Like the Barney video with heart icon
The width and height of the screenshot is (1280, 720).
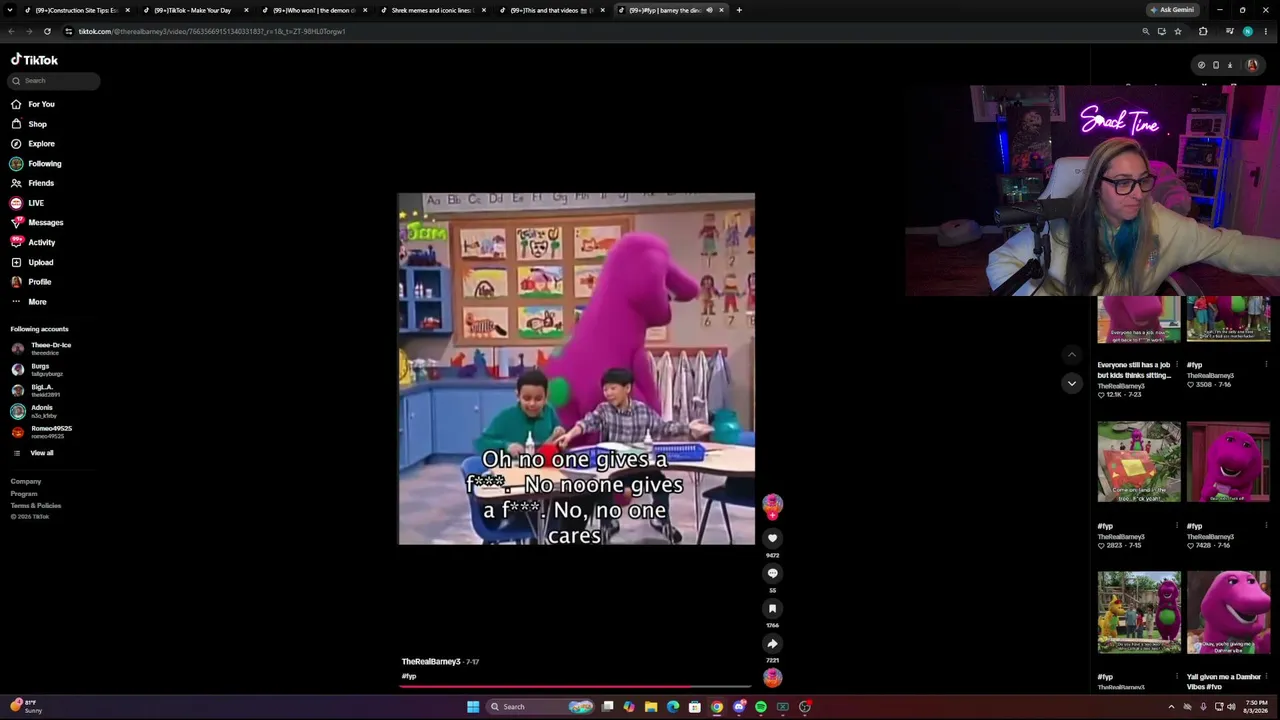point(772,538)
